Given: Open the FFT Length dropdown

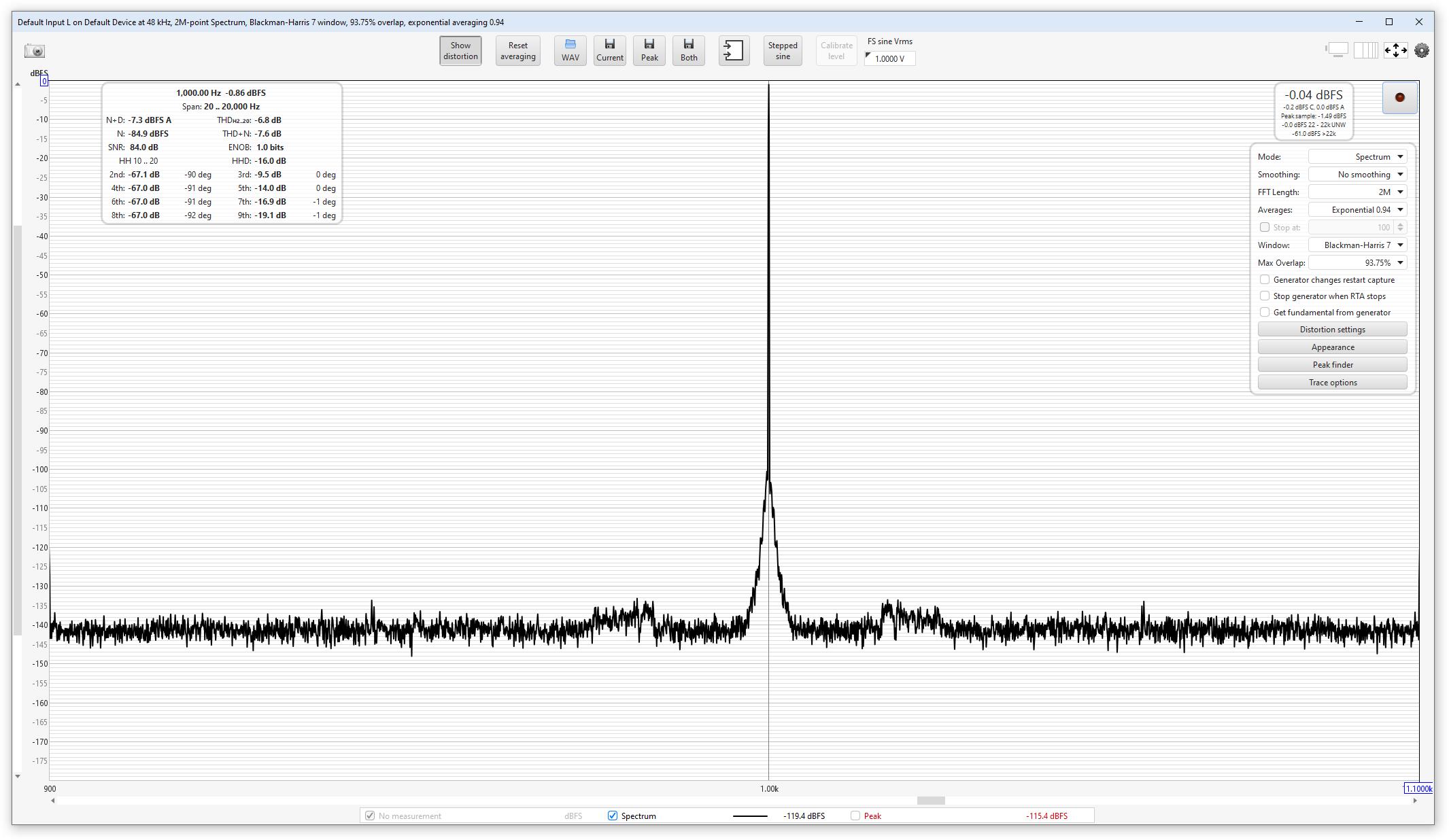Looking at the screenshot, I should click(1357, 192).
